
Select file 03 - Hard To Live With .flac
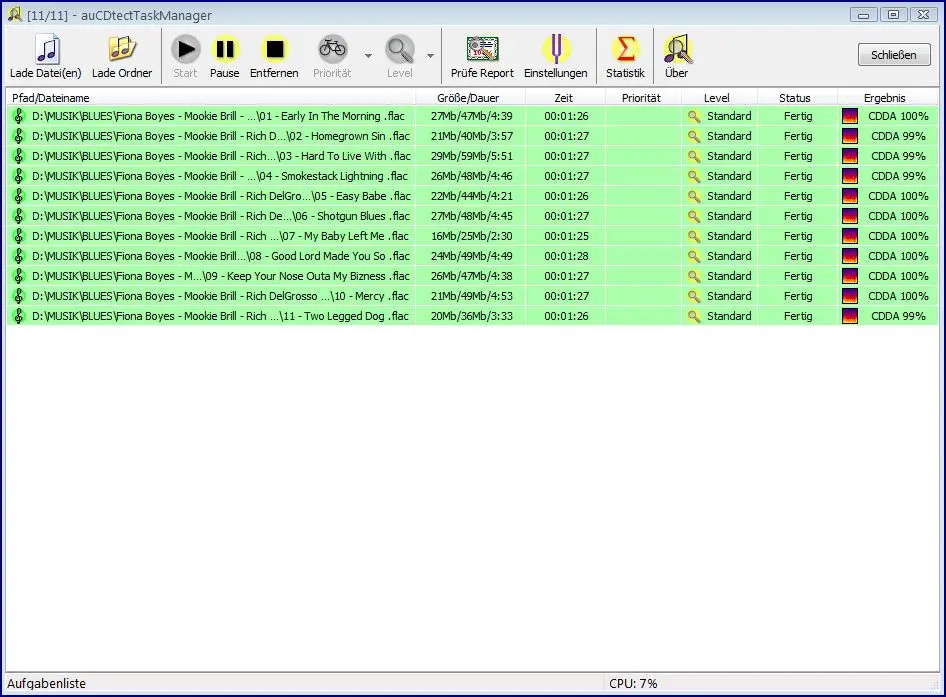tap(221, 156)
